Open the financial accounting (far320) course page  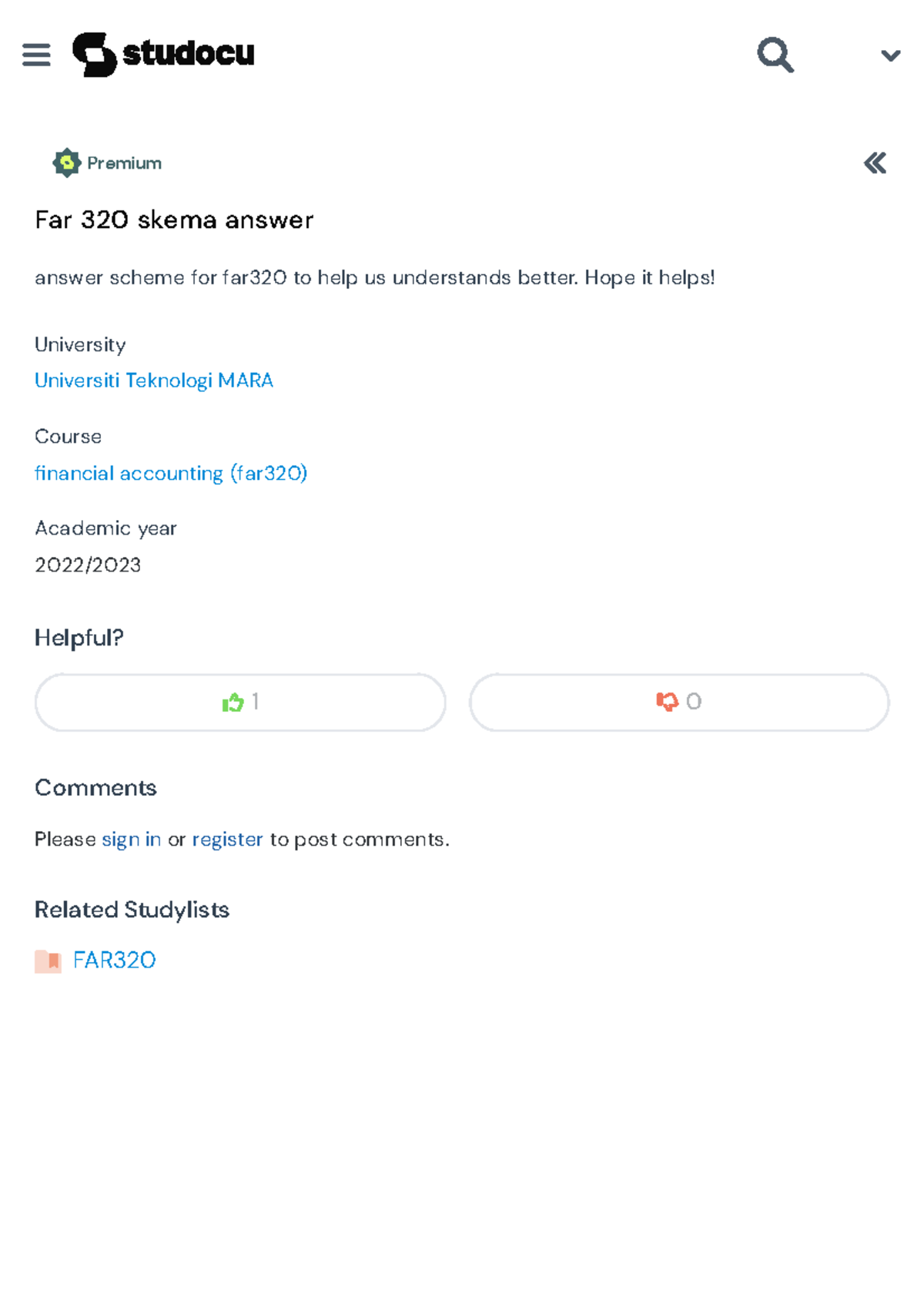coord(170,472)
